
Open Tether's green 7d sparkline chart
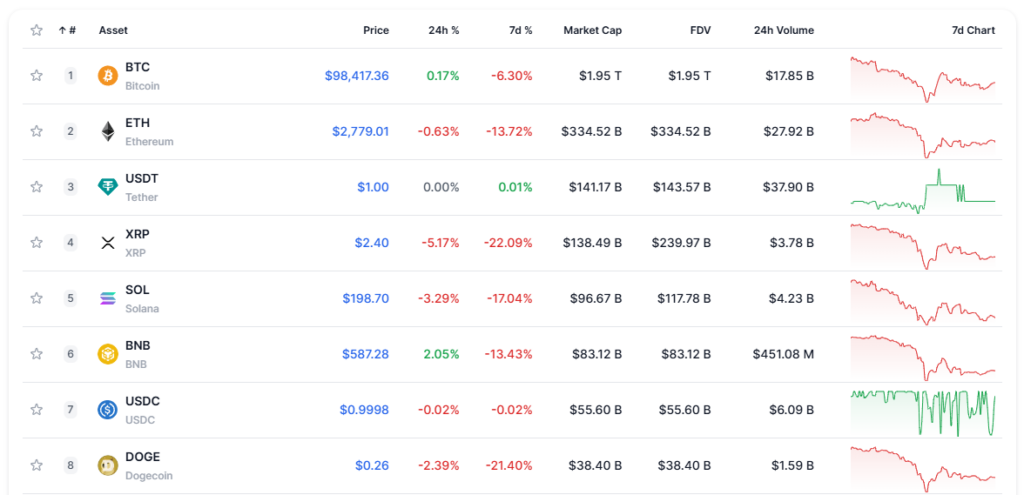pos(923,191)
